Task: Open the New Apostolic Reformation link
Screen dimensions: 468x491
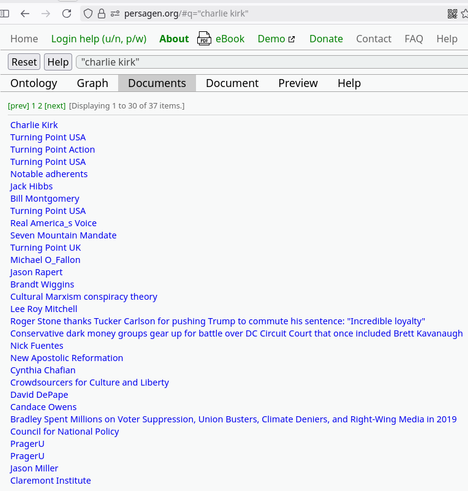Action: 67,358
